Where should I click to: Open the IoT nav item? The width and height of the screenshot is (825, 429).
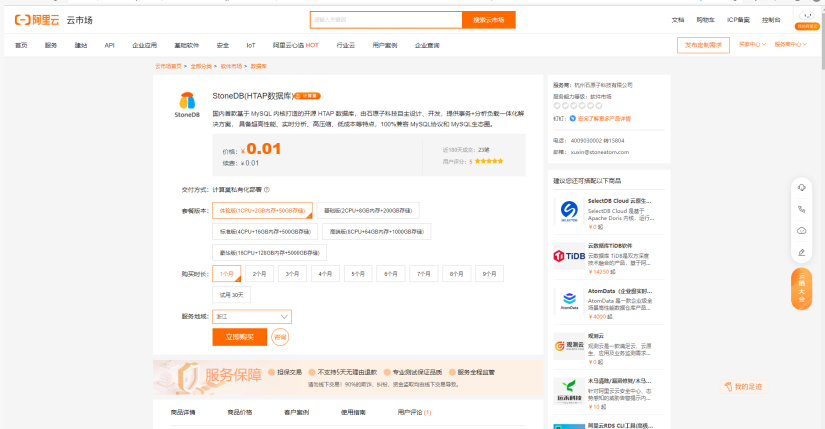pyautogui.click(x=251, y=45)
